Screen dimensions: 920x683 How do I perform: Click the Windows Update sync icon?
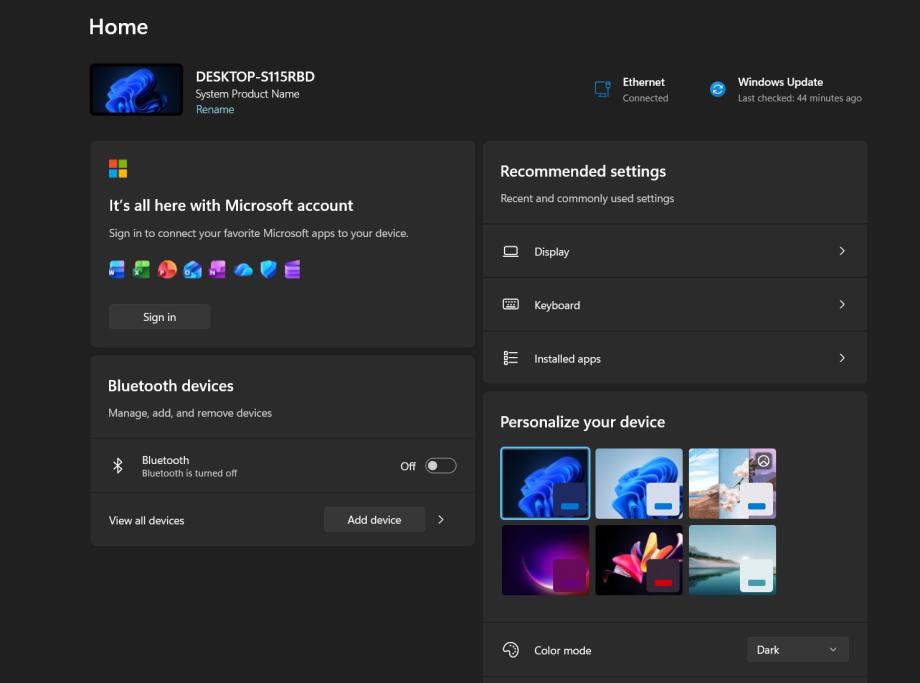click(x=717, y=90)
